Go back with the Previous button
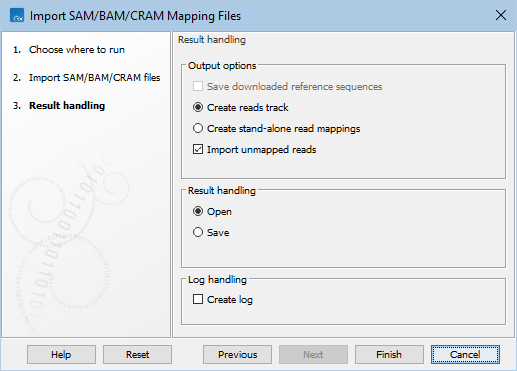Viewport: 517px width, 371px height. 237,354
